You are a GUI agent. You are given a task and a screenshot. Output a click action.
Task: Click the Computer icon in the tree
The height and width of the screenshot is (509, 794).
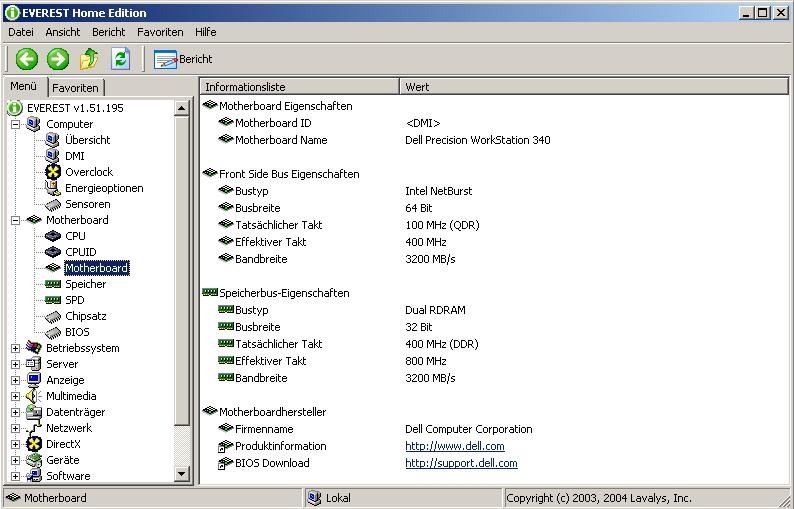pos(33,124)
